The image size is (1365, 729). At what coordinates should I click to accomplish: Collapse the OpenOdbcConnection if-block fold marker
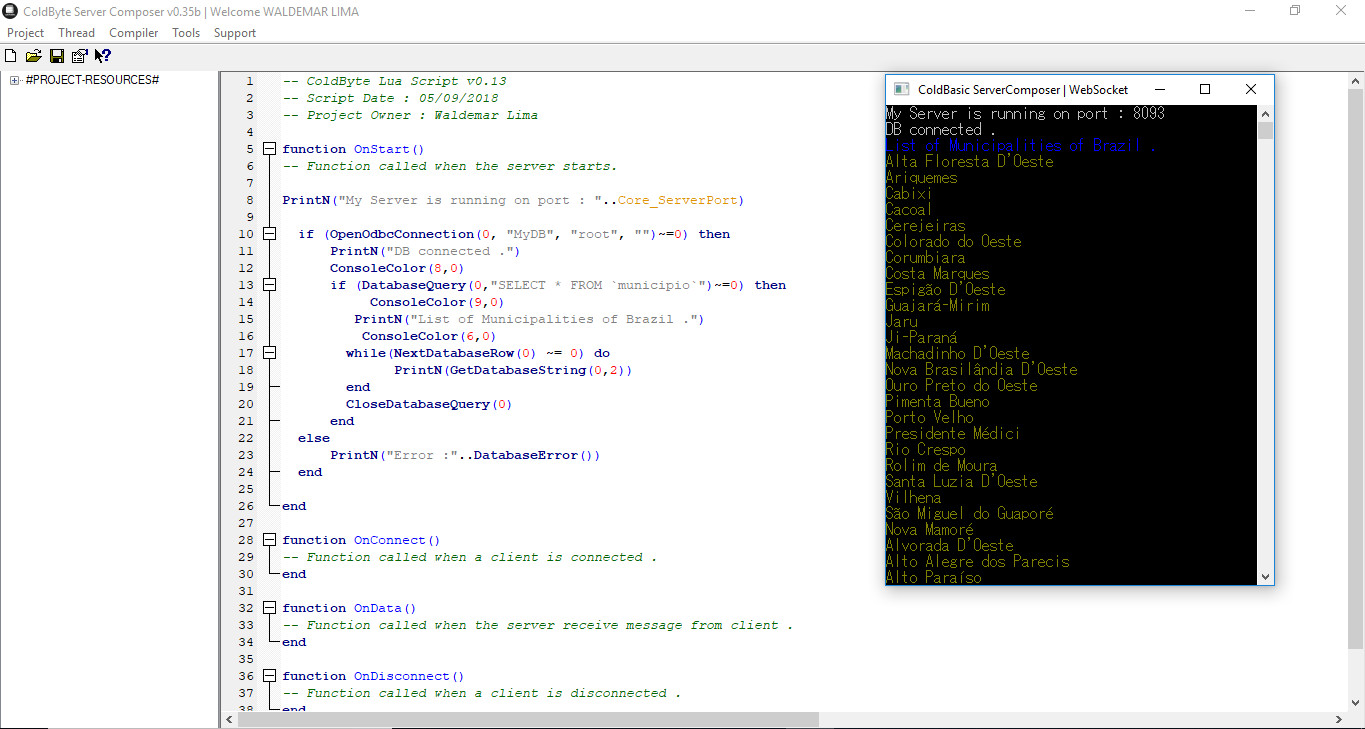pyautogui.click(x=268, y=233)
